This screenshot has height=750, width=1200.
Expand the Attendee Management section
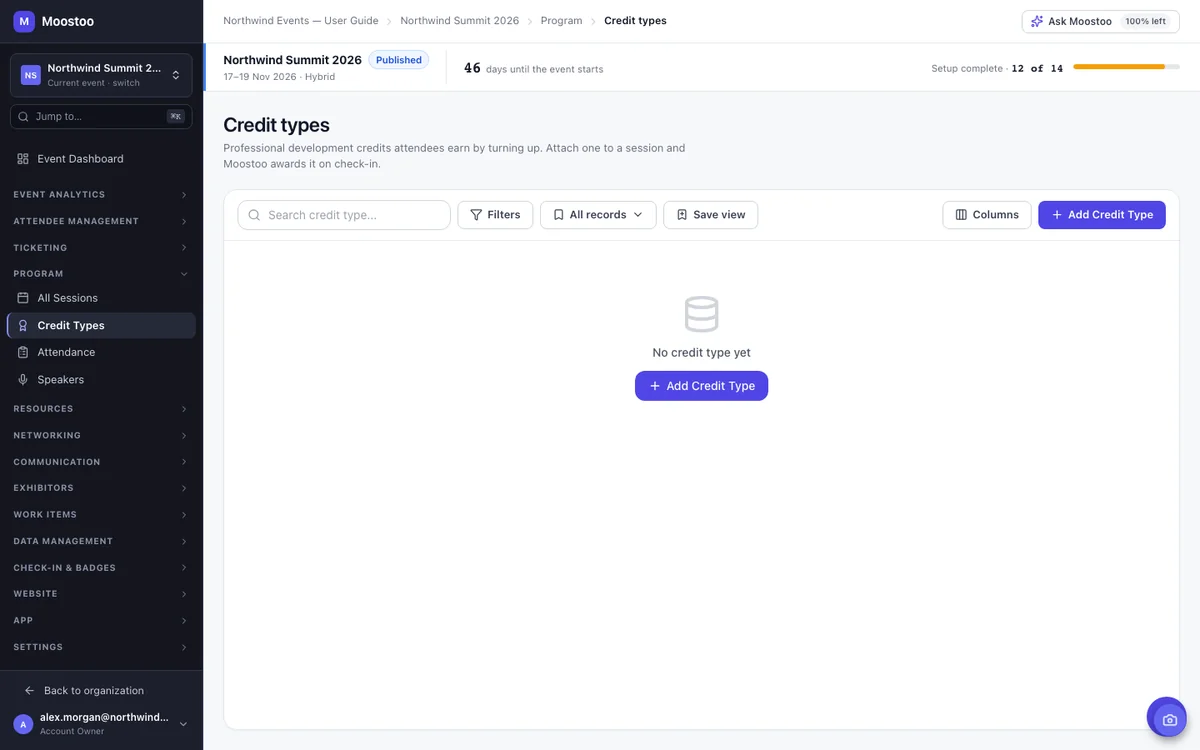point(101,221)
